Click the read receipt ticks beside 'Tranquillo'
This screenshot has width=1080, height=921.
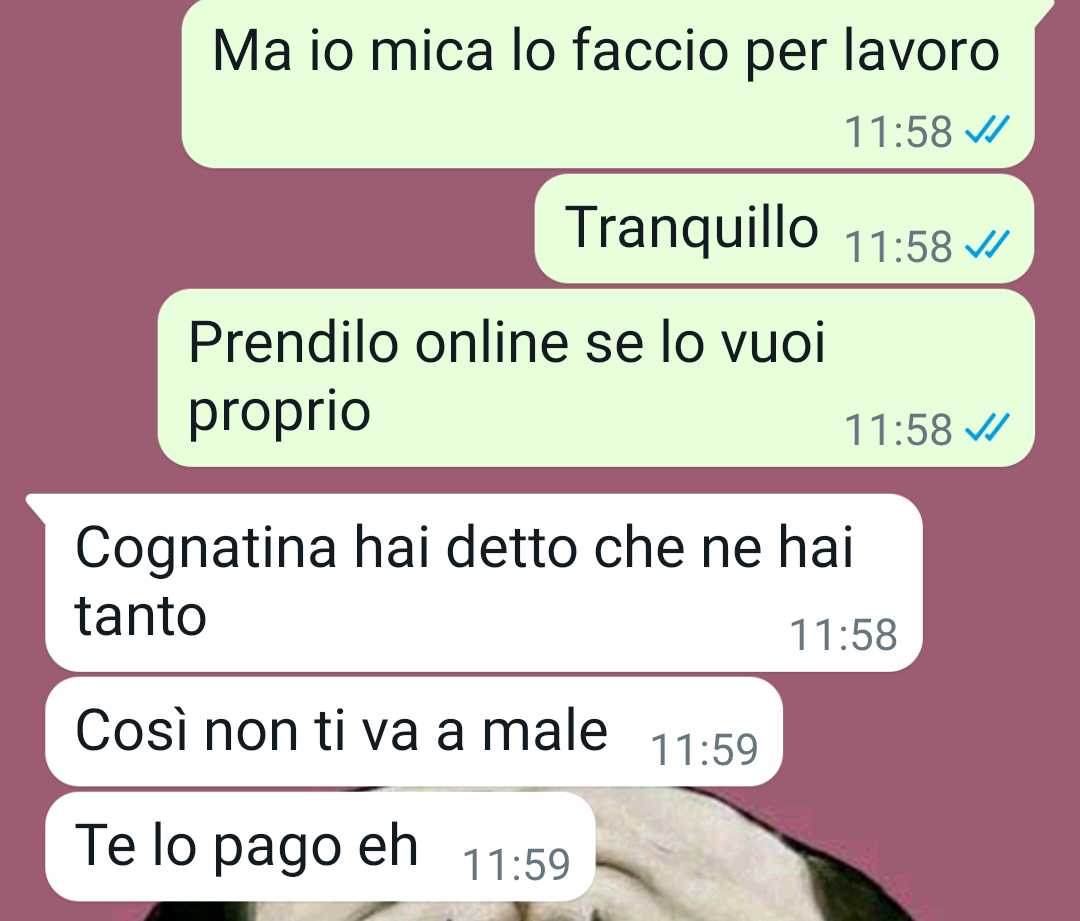[987, 244]
